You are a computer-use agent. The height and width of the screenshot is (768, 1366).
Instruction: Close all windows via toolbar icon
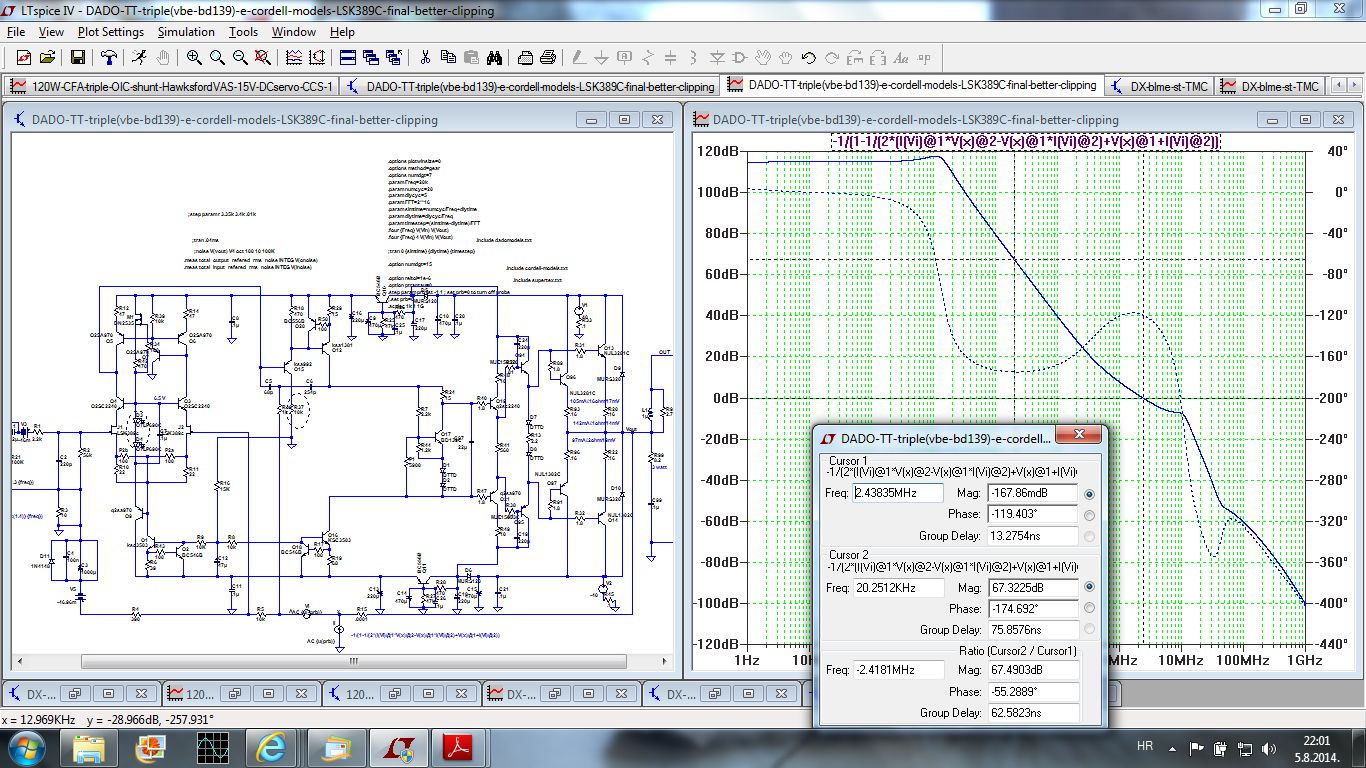[x=395, y=57]
